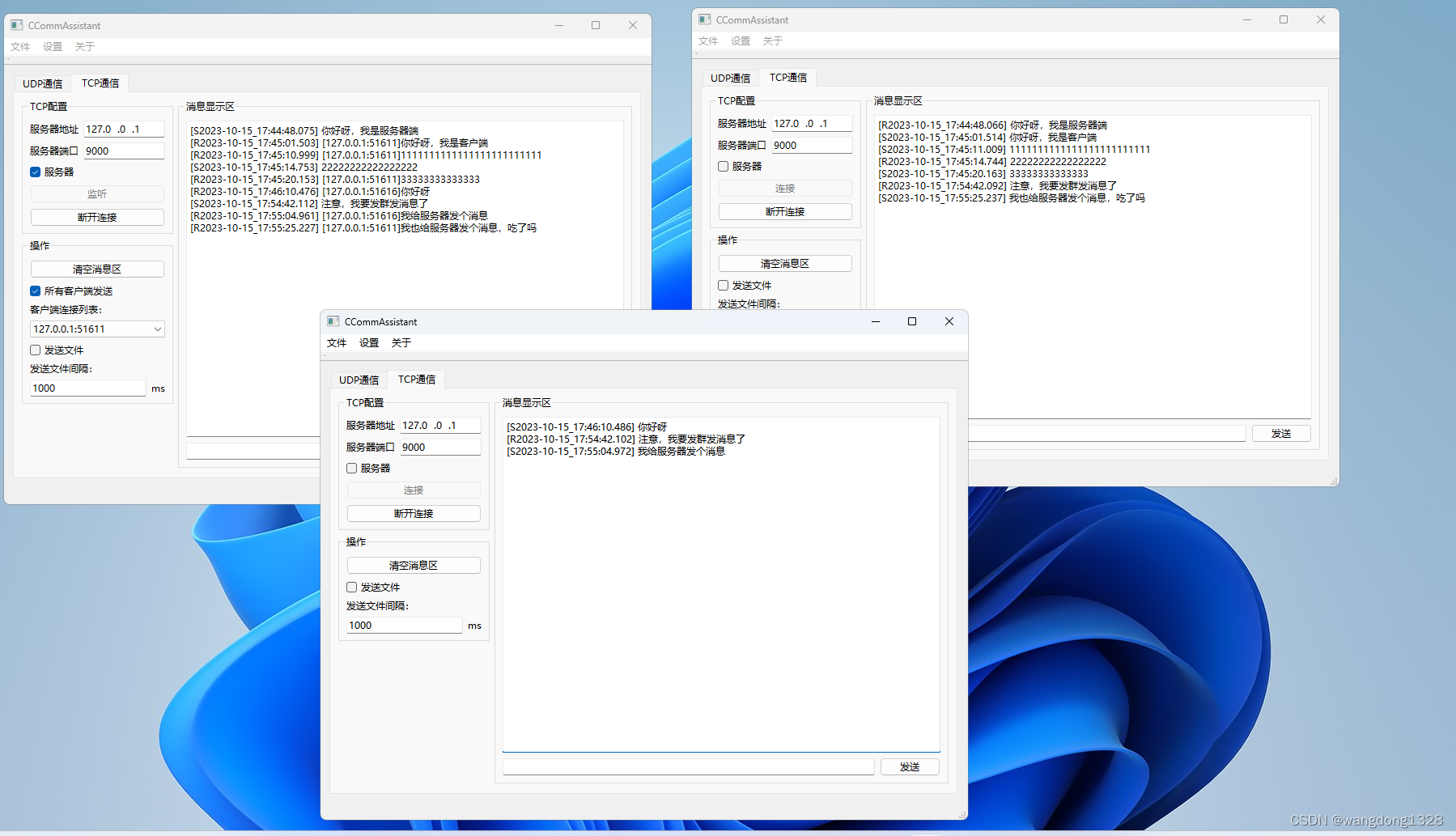Click the 服务器地址 IP field in the front window
The image size is (1456, 836).
coord(440,425)
